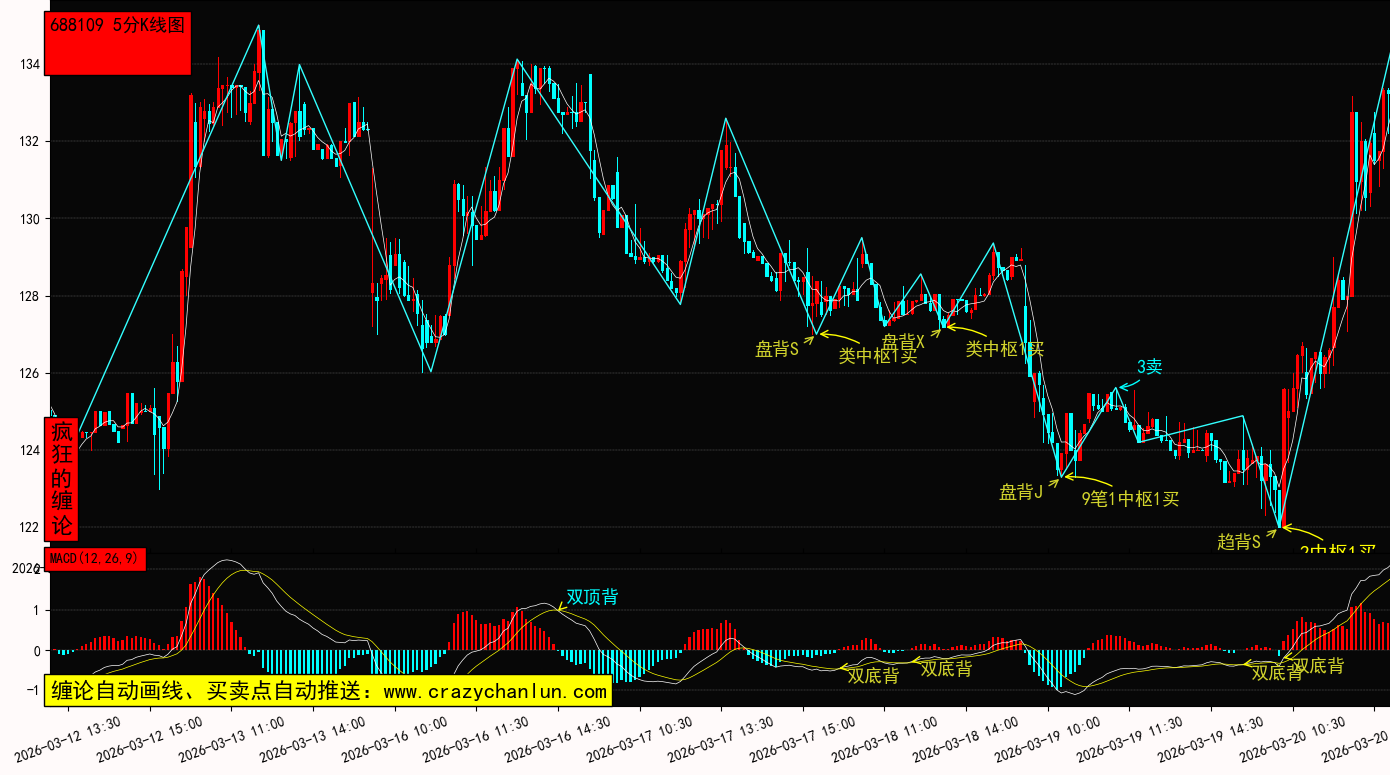The image size is (1390, 775).
Task: Click the 134 price axis label
Action: (x=28, y=65)
